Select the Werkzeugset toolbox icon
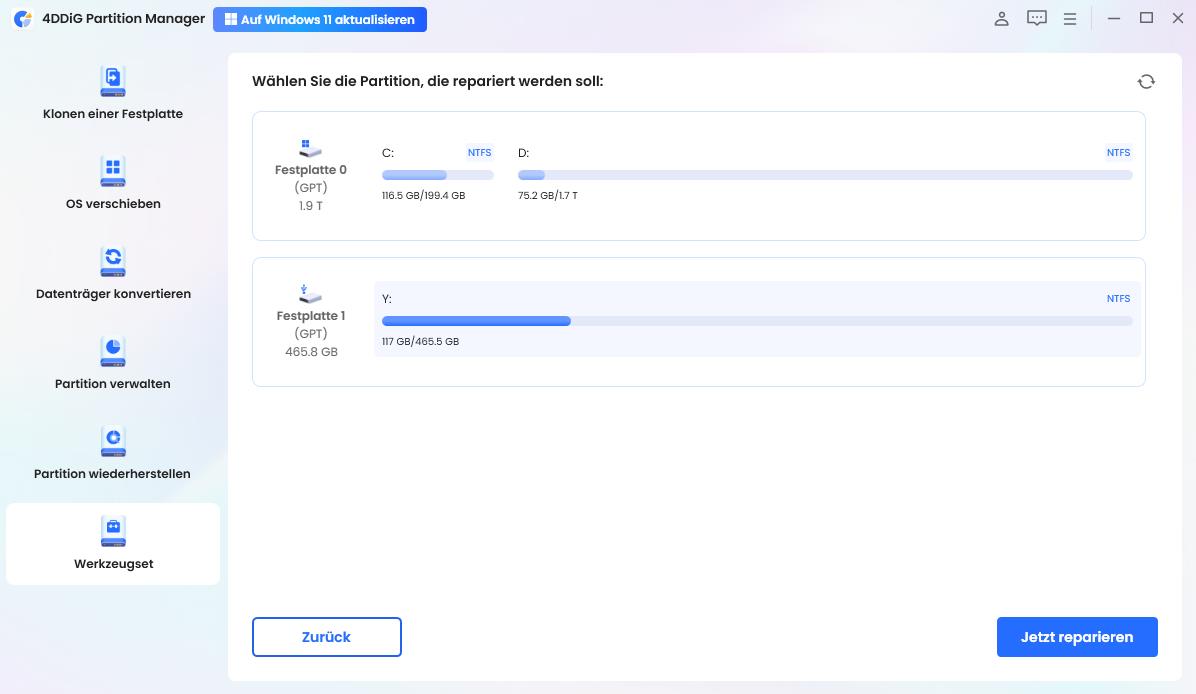This screenshot has width=1196, height=694. [x=113, y=531]
